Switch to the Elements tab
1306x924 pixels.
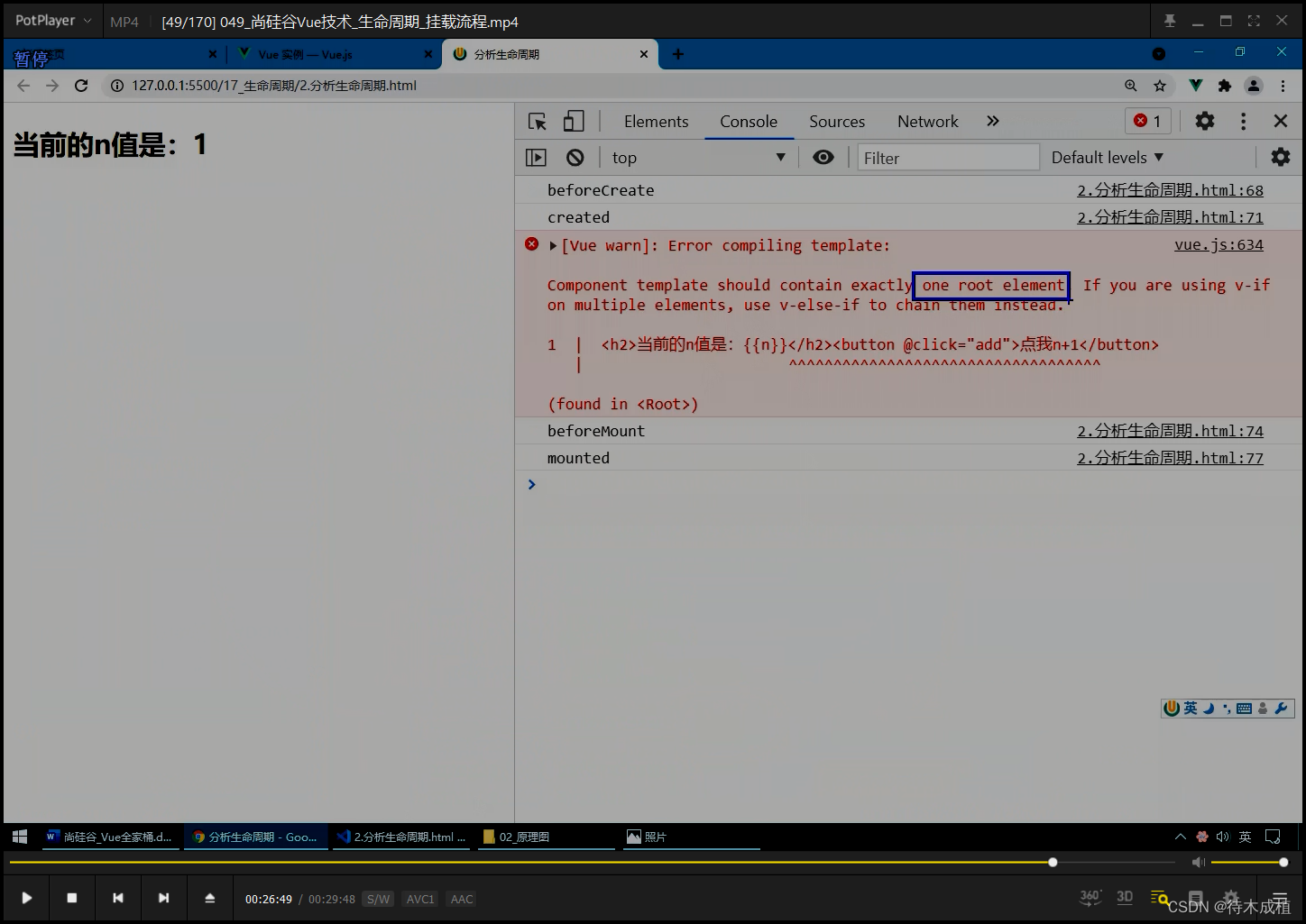click(x=656, y=122)
